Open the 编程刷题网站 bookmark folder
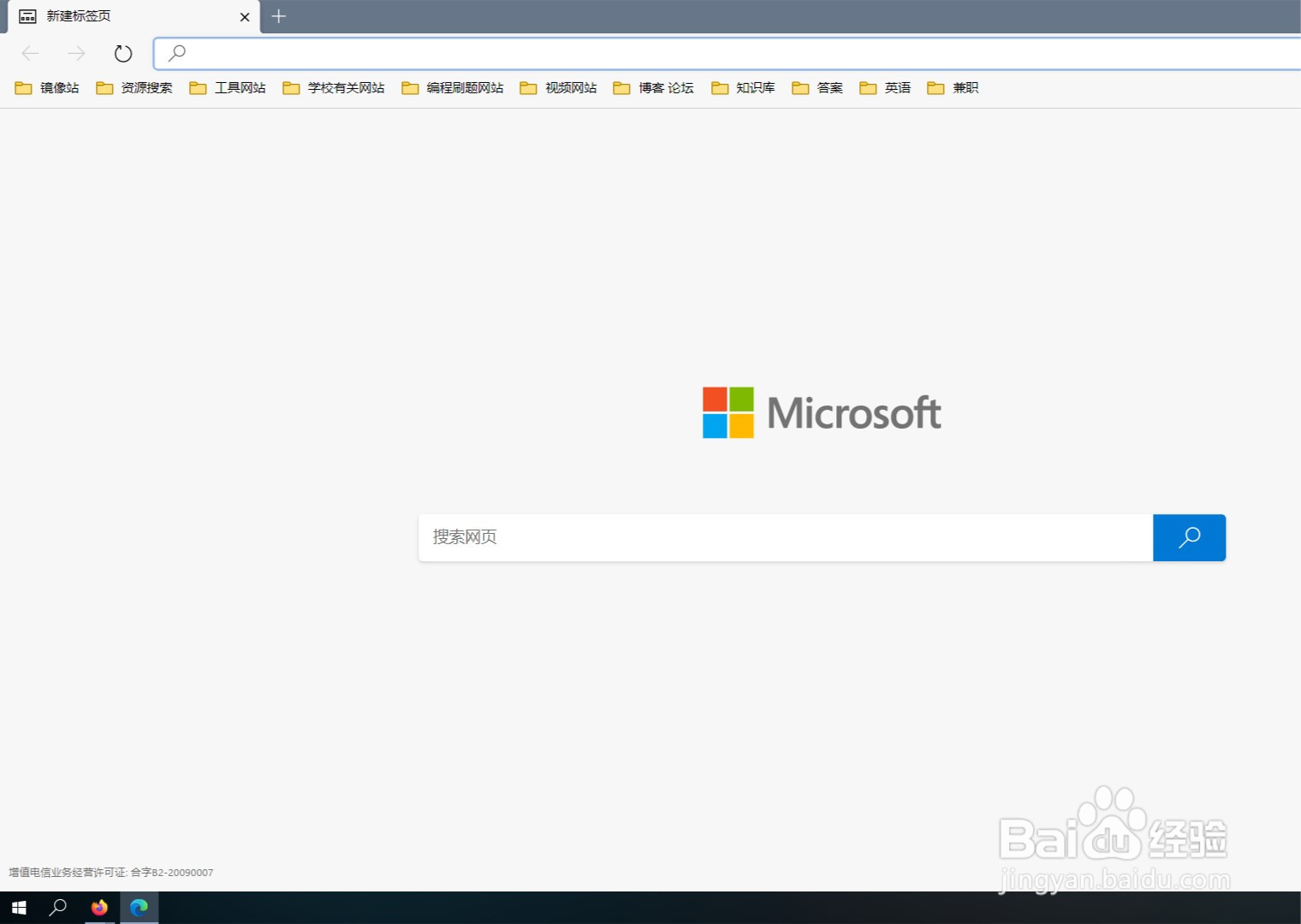This screenshot has width=1301, height=924. [x=453, y=88]
